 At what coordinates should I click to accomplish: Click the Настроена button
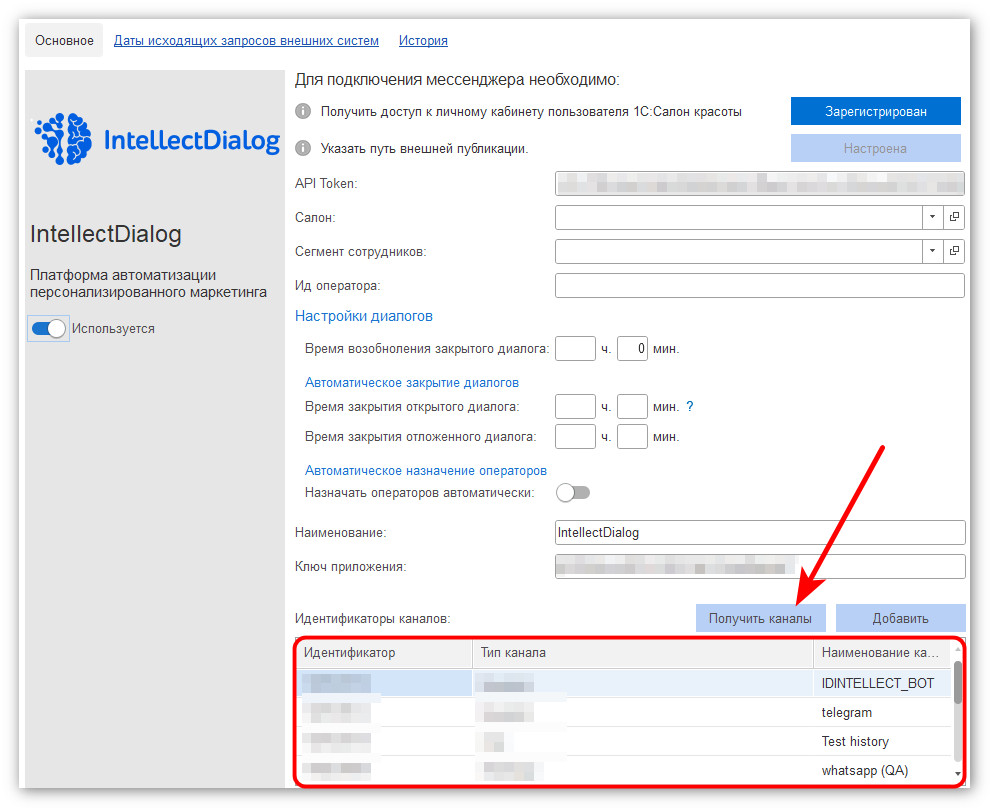[876, 148]
